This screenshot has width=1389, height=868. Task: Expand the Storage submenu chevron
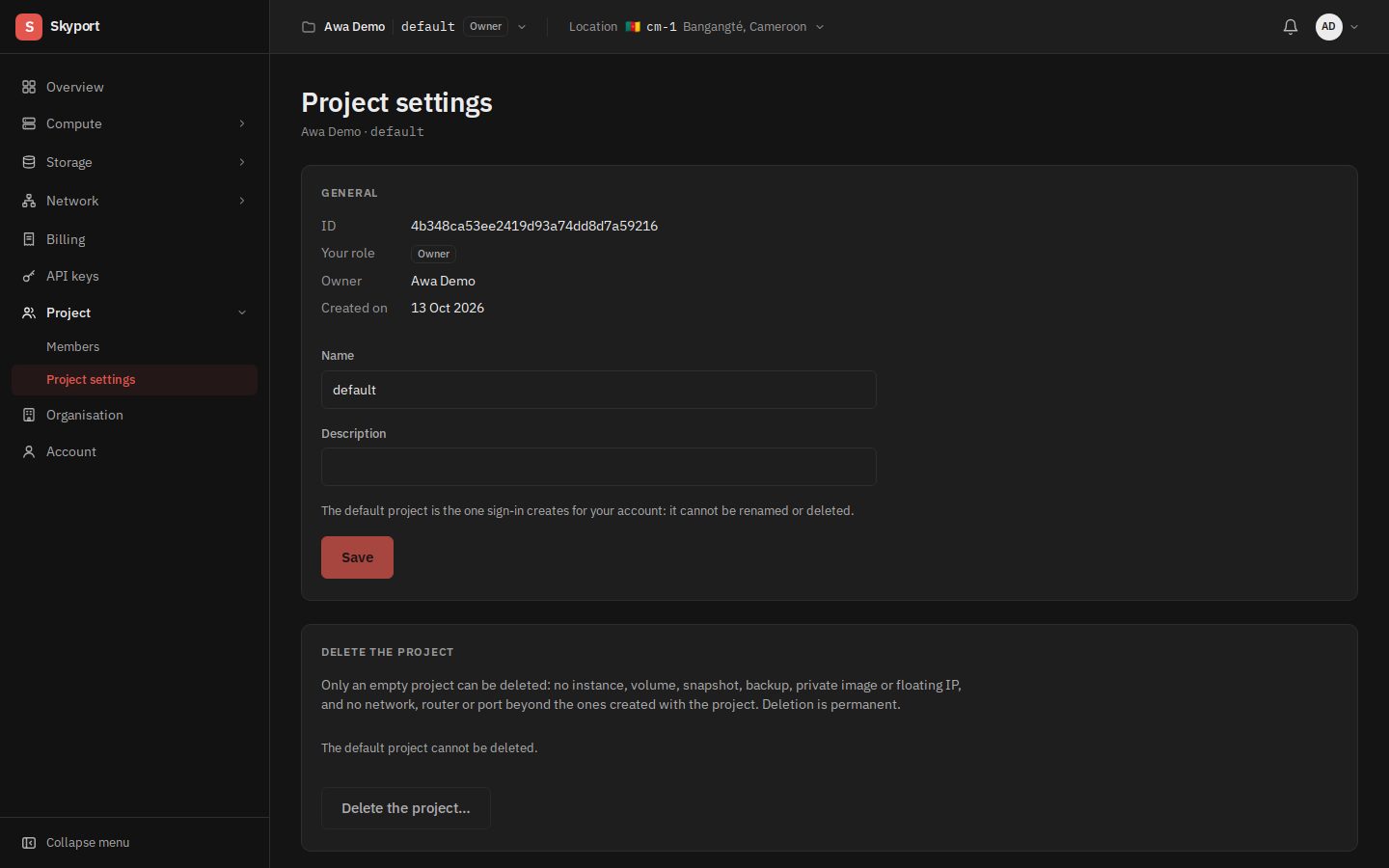(242, 162)
